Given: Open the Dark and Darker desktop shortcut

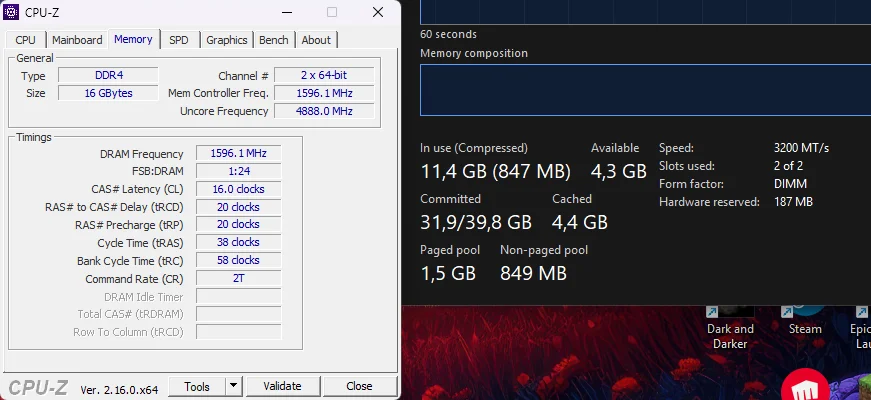Looking at the screenshot, I should (730, 318).
